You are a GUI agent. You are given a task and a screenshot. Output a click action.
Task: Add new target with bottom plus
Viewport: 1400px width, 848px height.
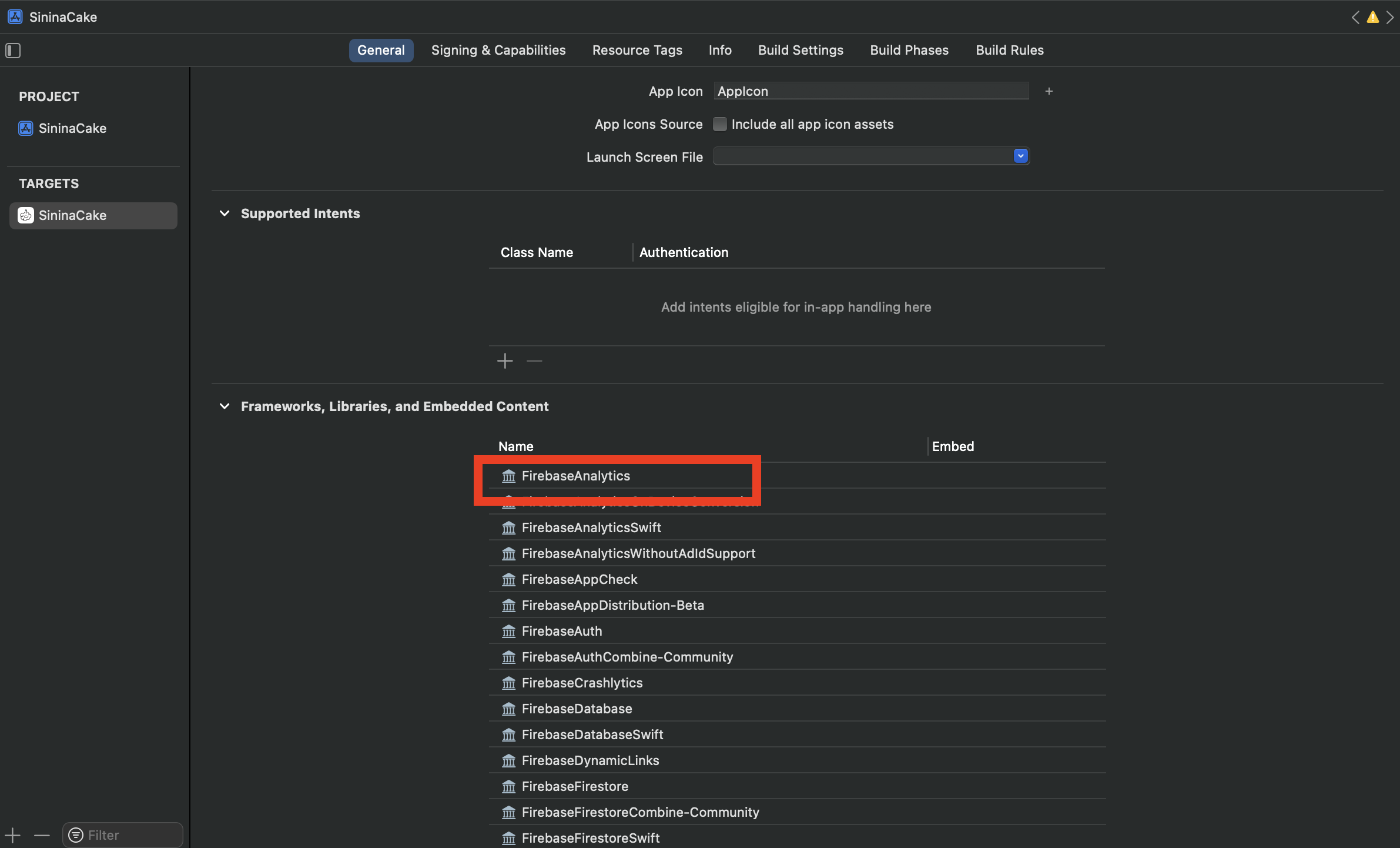13,835
